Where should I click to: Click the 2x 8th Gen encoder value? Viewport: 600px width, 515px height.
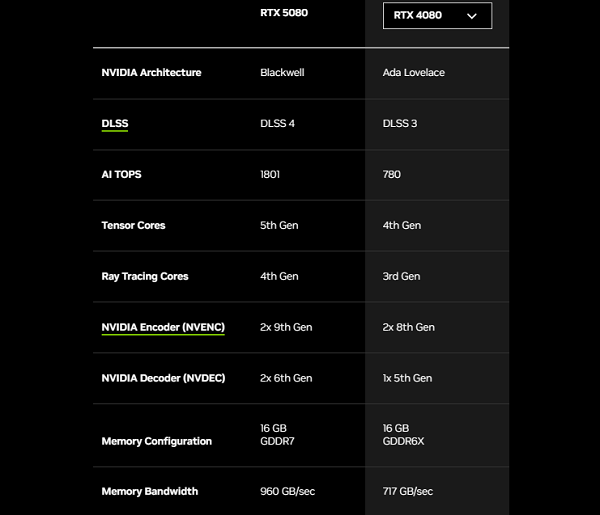tap(408, 327)
